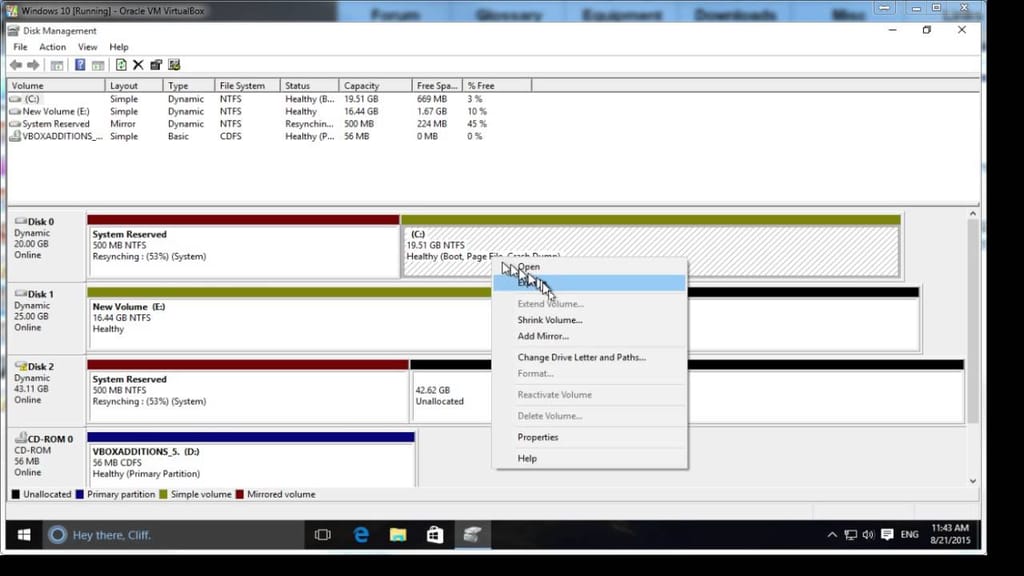Sort by the Free Spa... column header
The width and height of the screenshot is (1024, 576).
(x=437, y=86)
